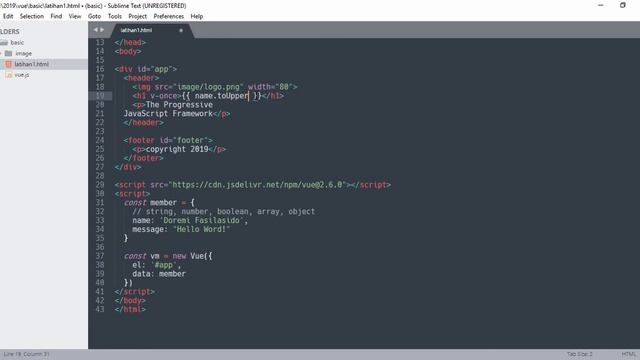Image resolution: width=640 pixels, height=360 pixels.
Task: Open the View menu
Action: tap(75, 16)
